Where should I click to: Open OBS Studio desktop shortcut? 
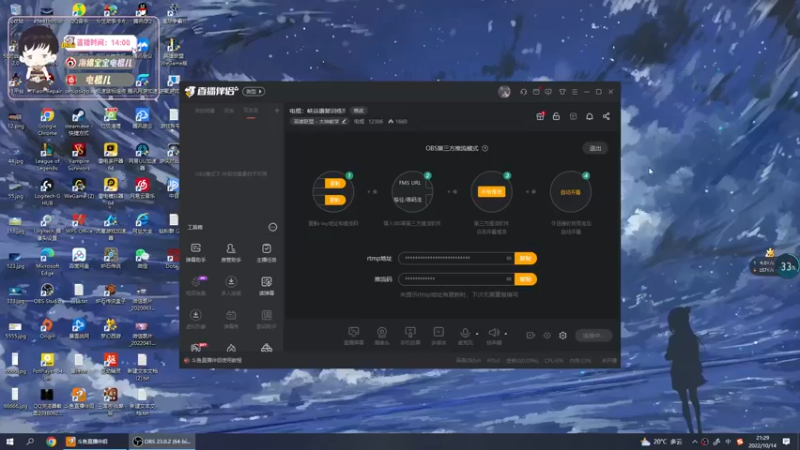[47, 295]
